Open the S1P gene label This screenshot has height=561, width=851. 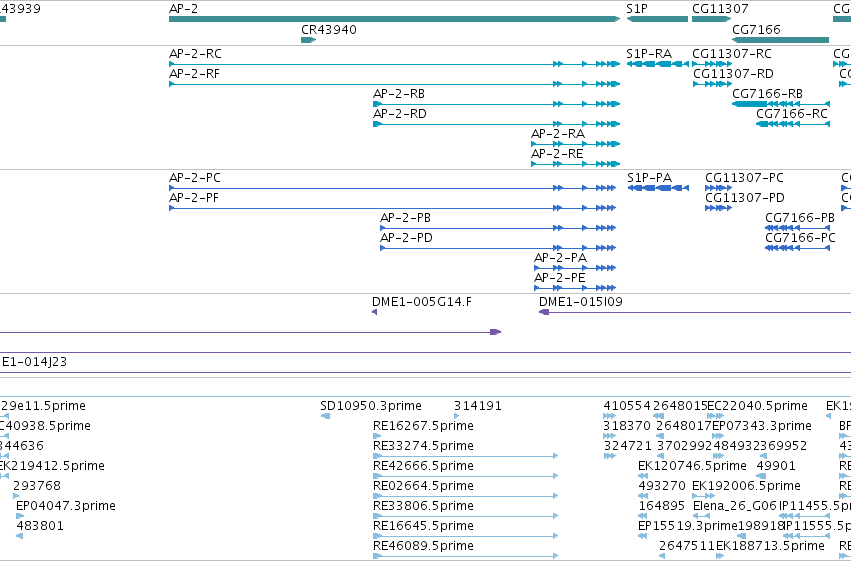point(637,9)
